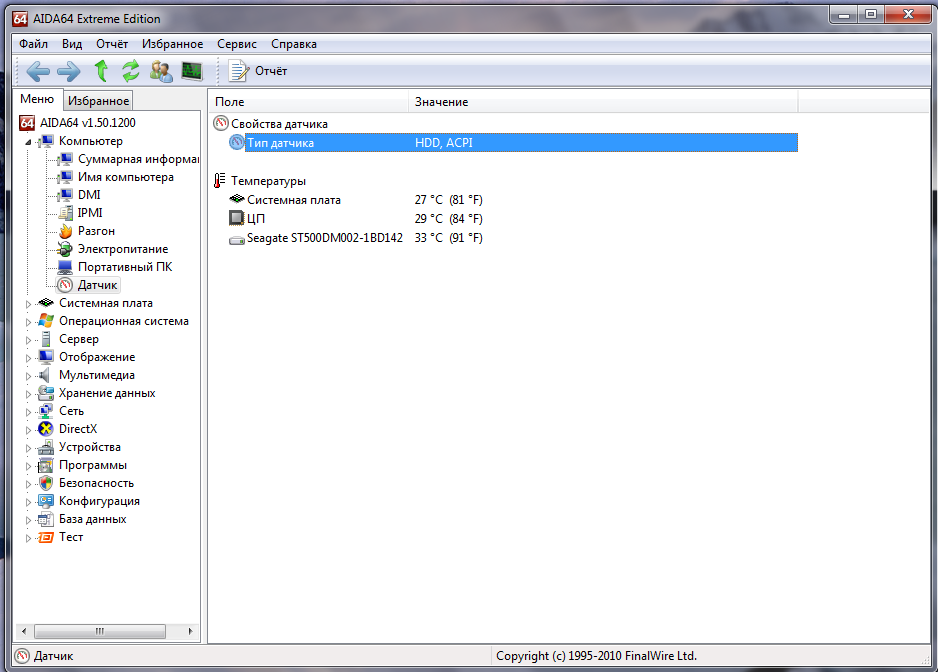Switch to the Избранное tab

pyautogui.click(x=98, y=101)
